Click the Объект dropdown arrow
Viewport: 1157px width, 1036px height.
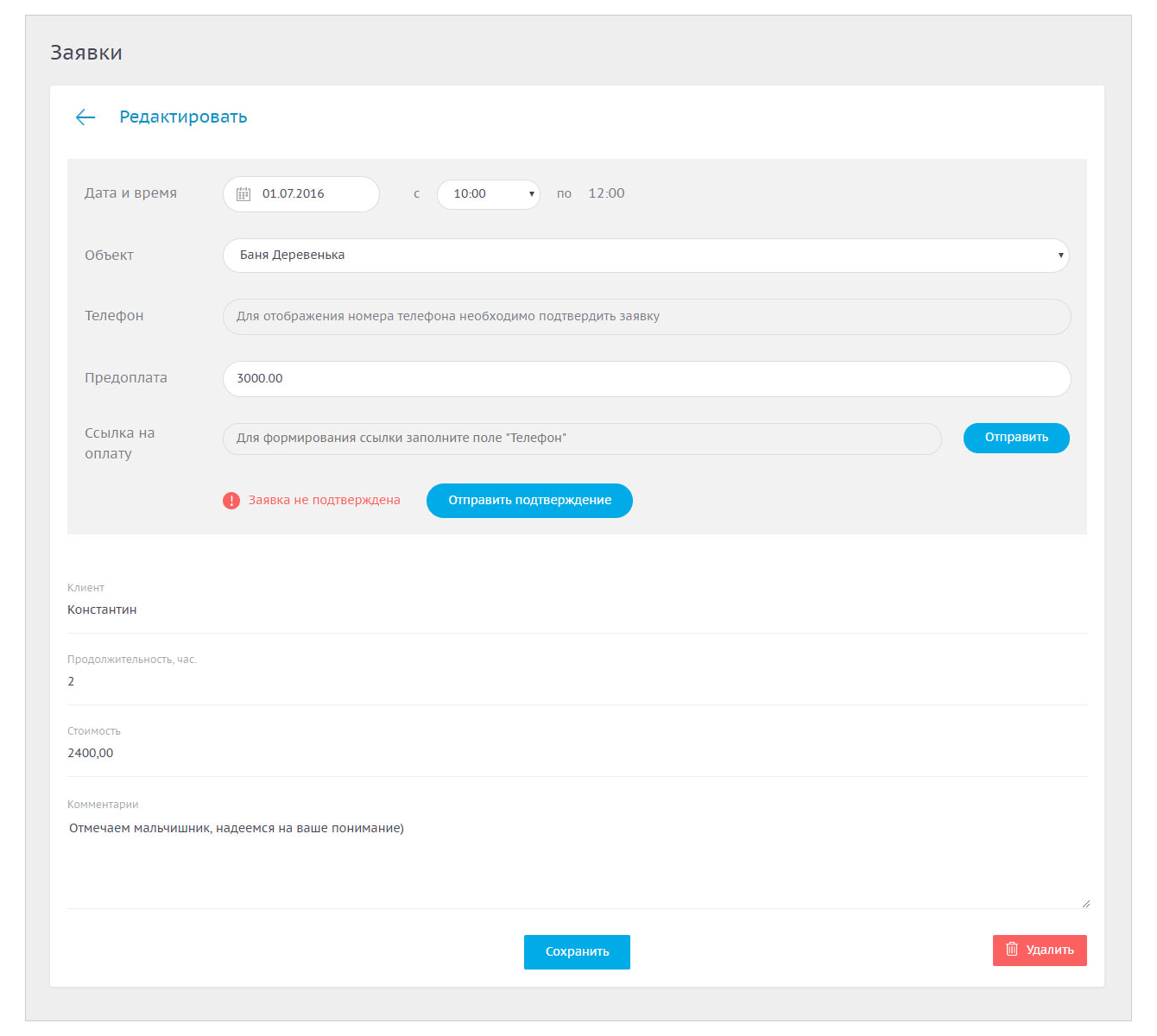(x=1060, y=256)
